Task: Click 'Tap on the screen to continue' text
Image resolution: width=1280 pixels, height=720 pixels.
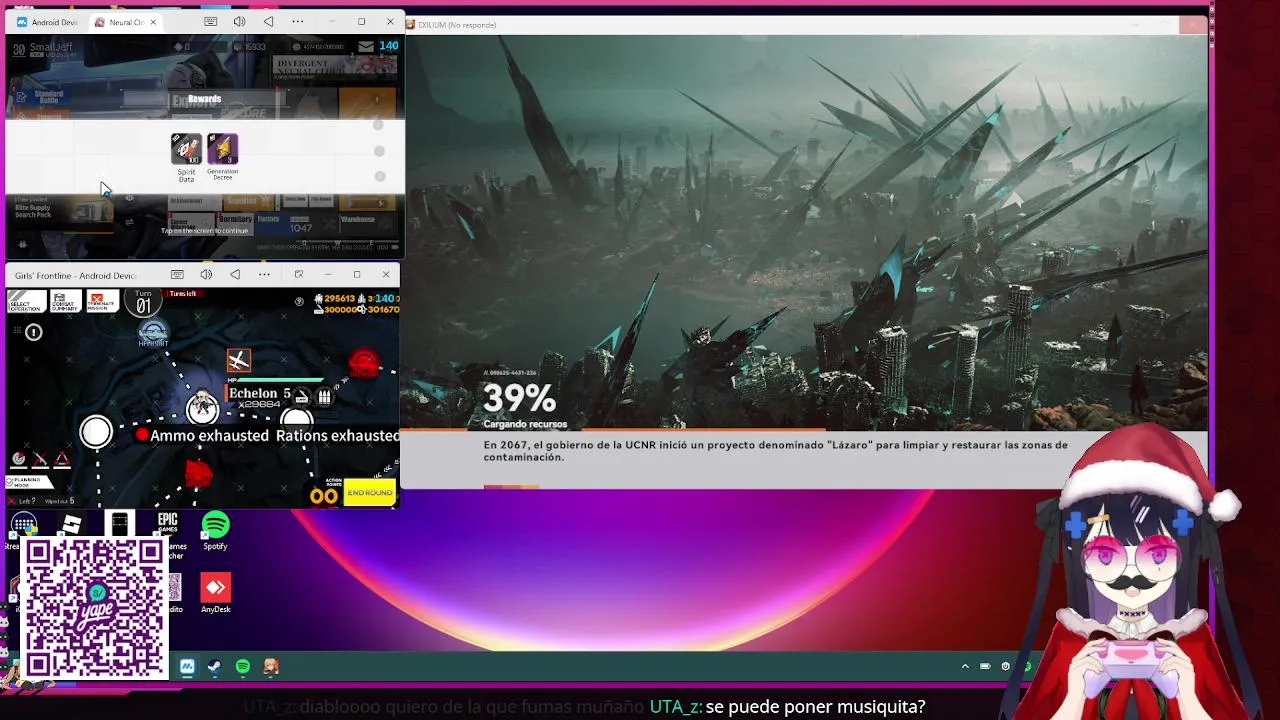Action: pyautogui.click(x=204, y=231)
